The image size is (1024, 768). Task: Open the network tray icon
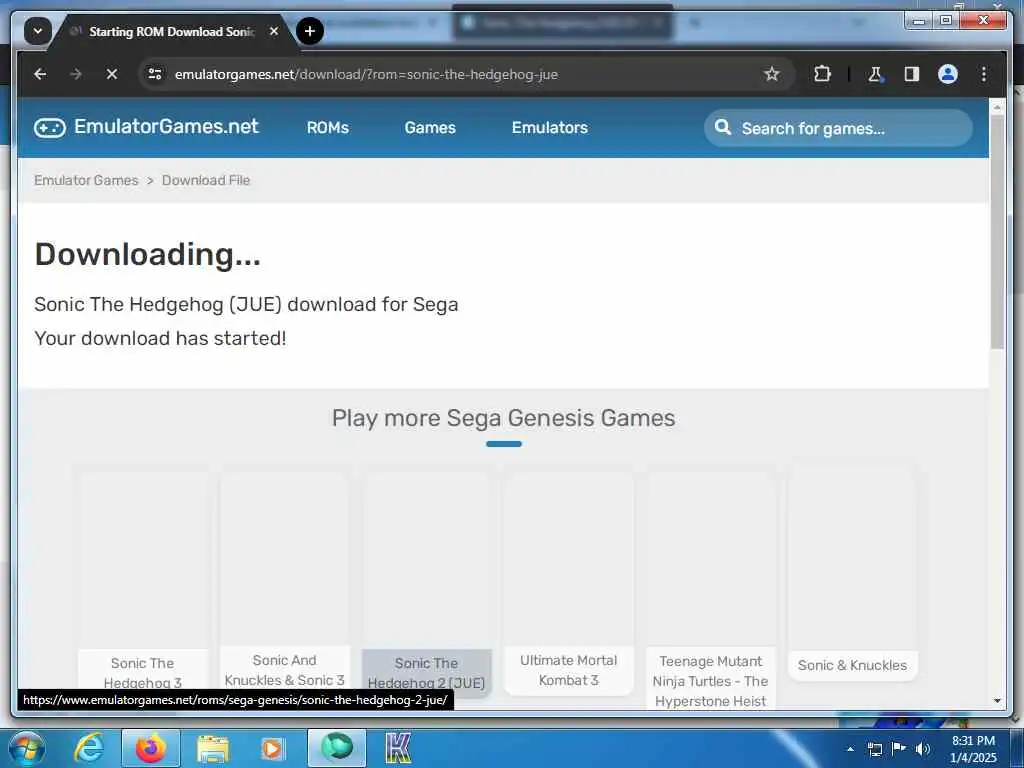[874, 749]
